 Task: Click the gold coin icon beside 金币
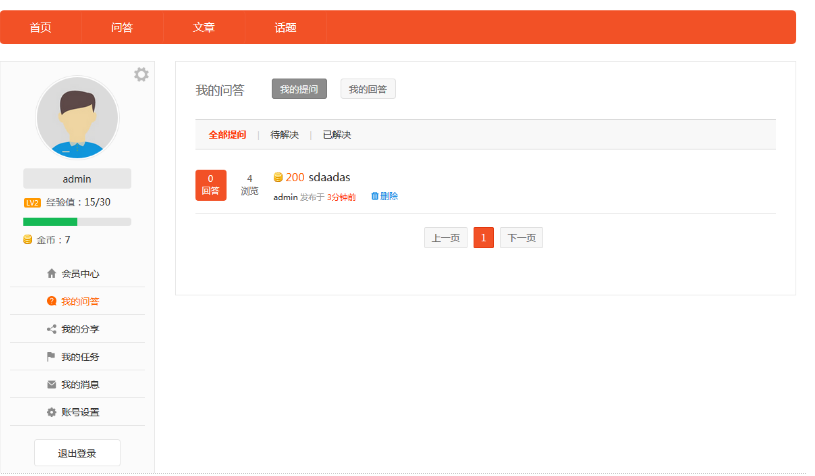point(28,240)
